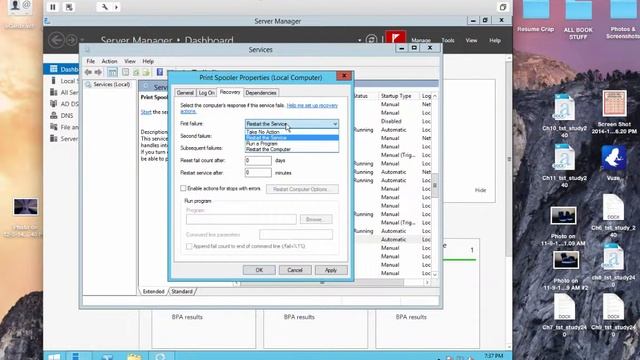The height and width of the screenshot is (360, 640).
Task: Click the Server Manager back arrow
Action: click(x=56, y=40)
